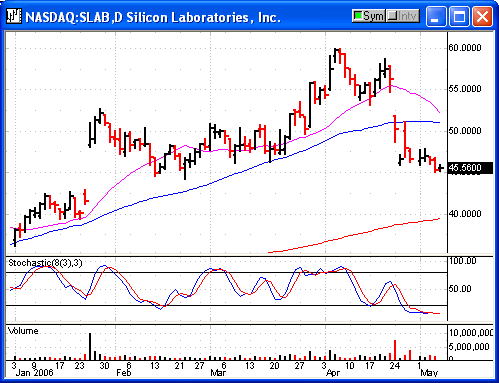Click the title 'NASDAQ:SLAB,D Silicon Laboratories, Inc.'

point(153,17)
